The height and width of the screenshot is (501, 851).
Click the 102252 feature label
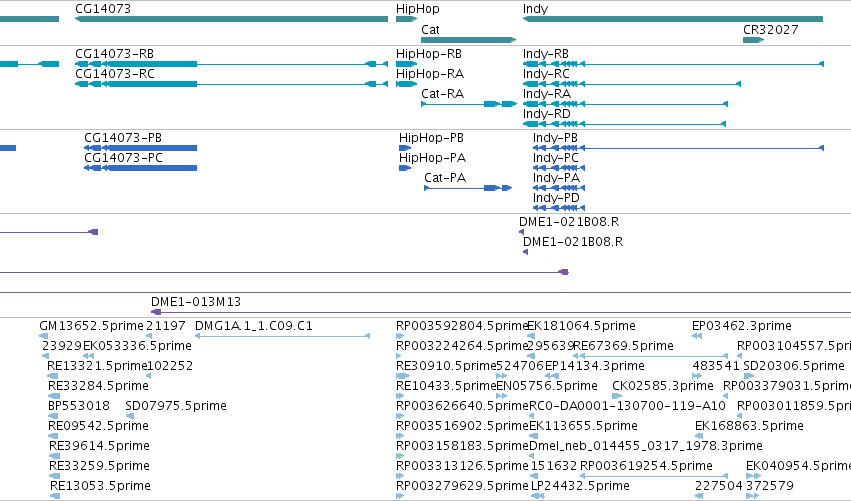tap(170, 366)
